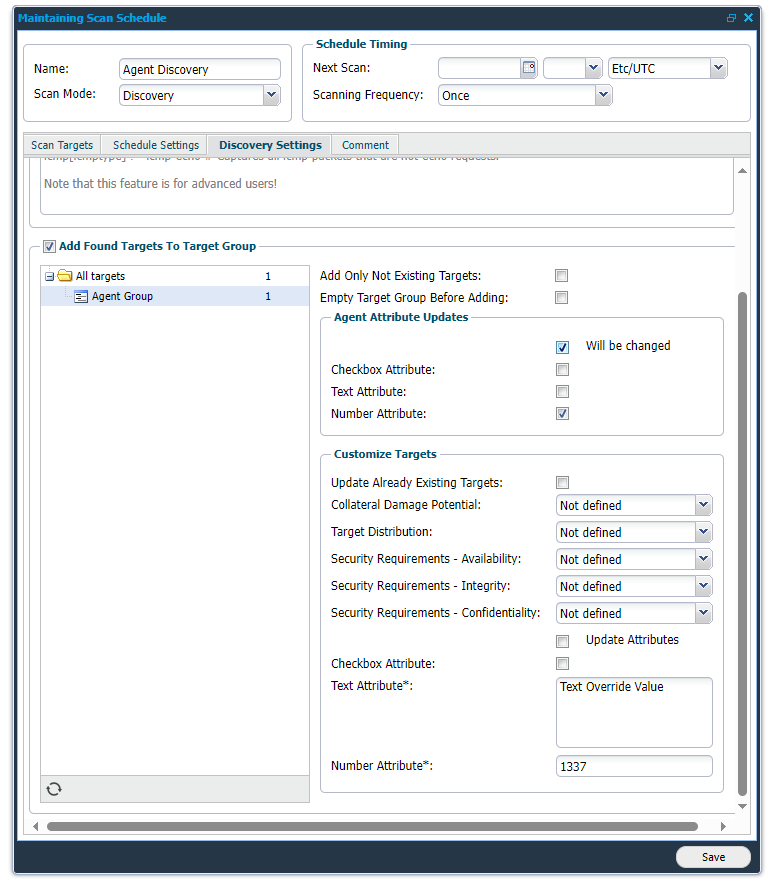Click the refresh icon below target tree
The image size is (775, 881).
click(54, 789)
